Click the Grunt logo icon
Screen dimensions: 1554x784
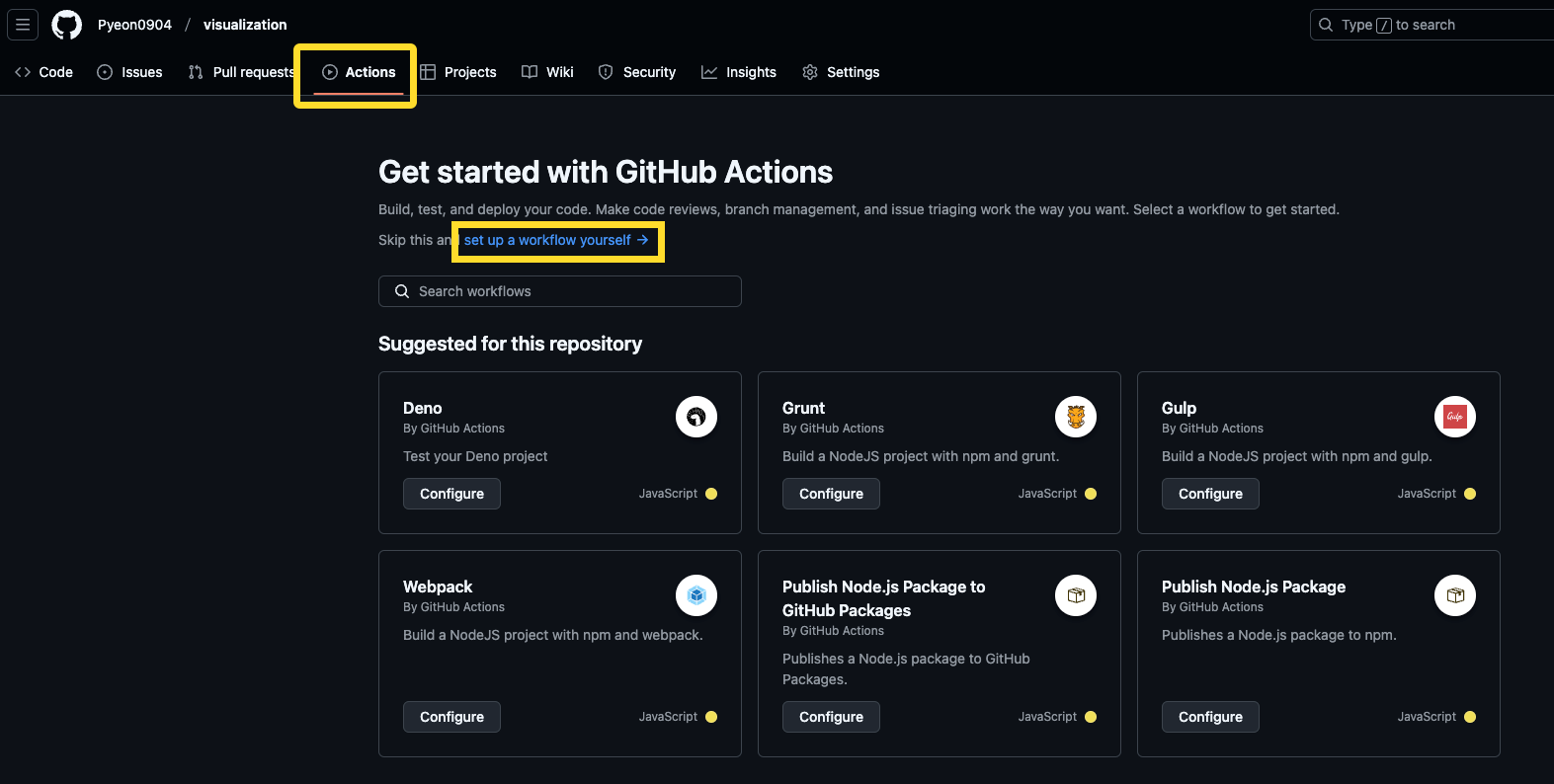[x=1076, y=417]
